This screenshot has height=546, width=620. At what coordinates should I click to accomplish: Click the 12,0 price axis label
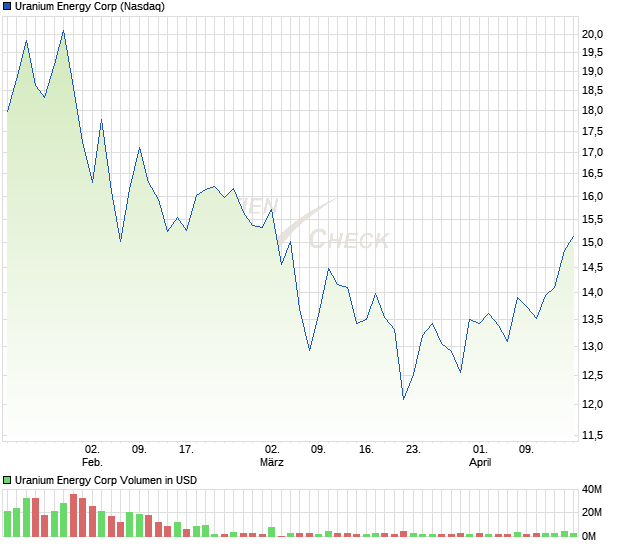[x=592, y=404]
